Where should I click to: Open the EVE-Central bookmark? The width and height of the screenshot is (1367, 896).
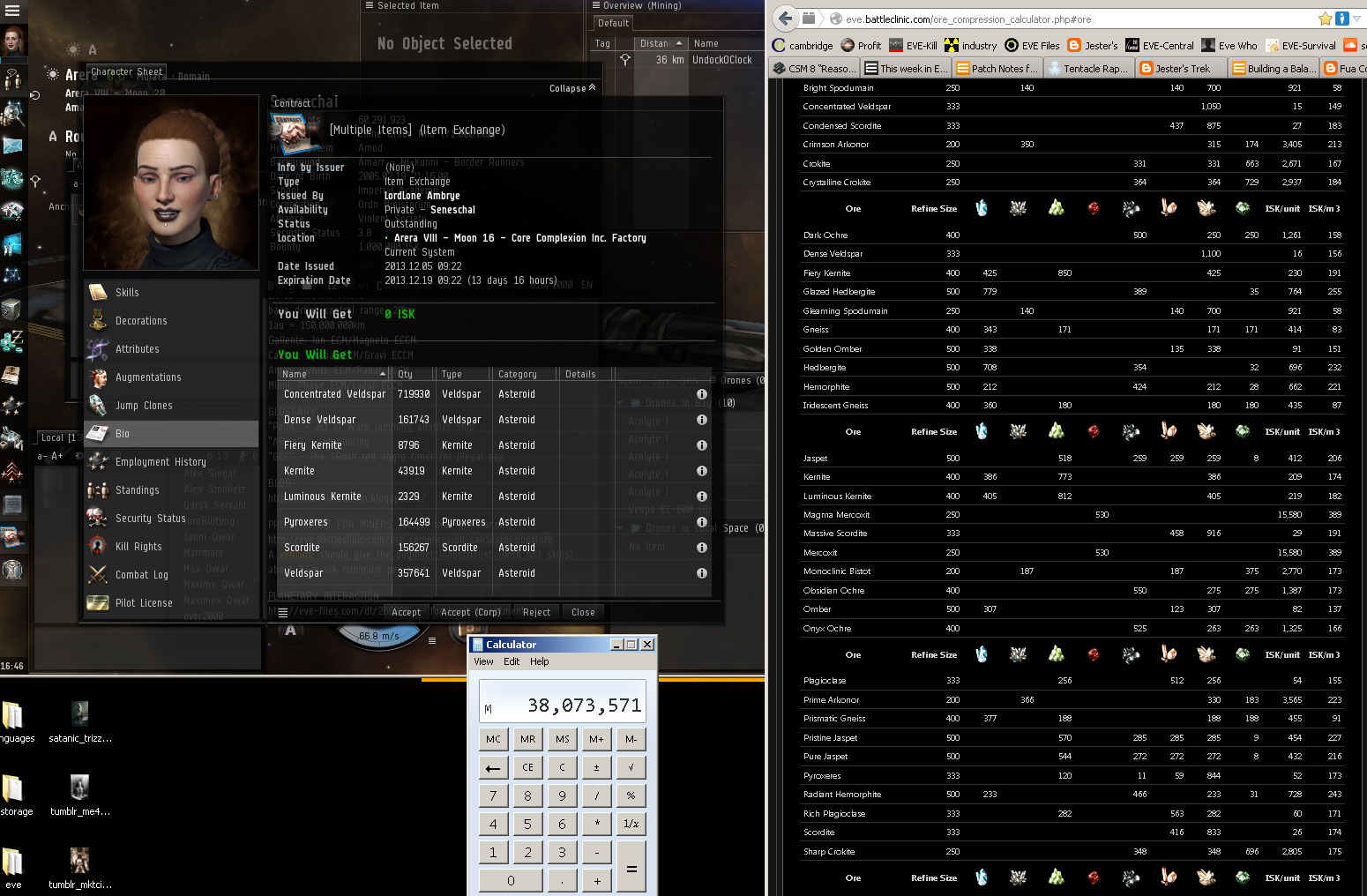1159,46
